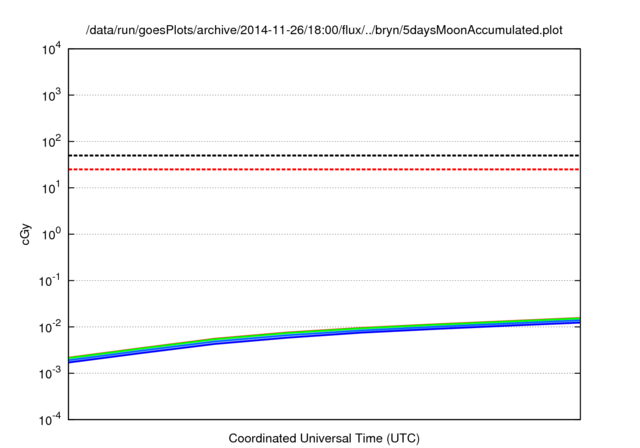Select the cGy y-axis label
640x448 pixels.
point(25,234)
